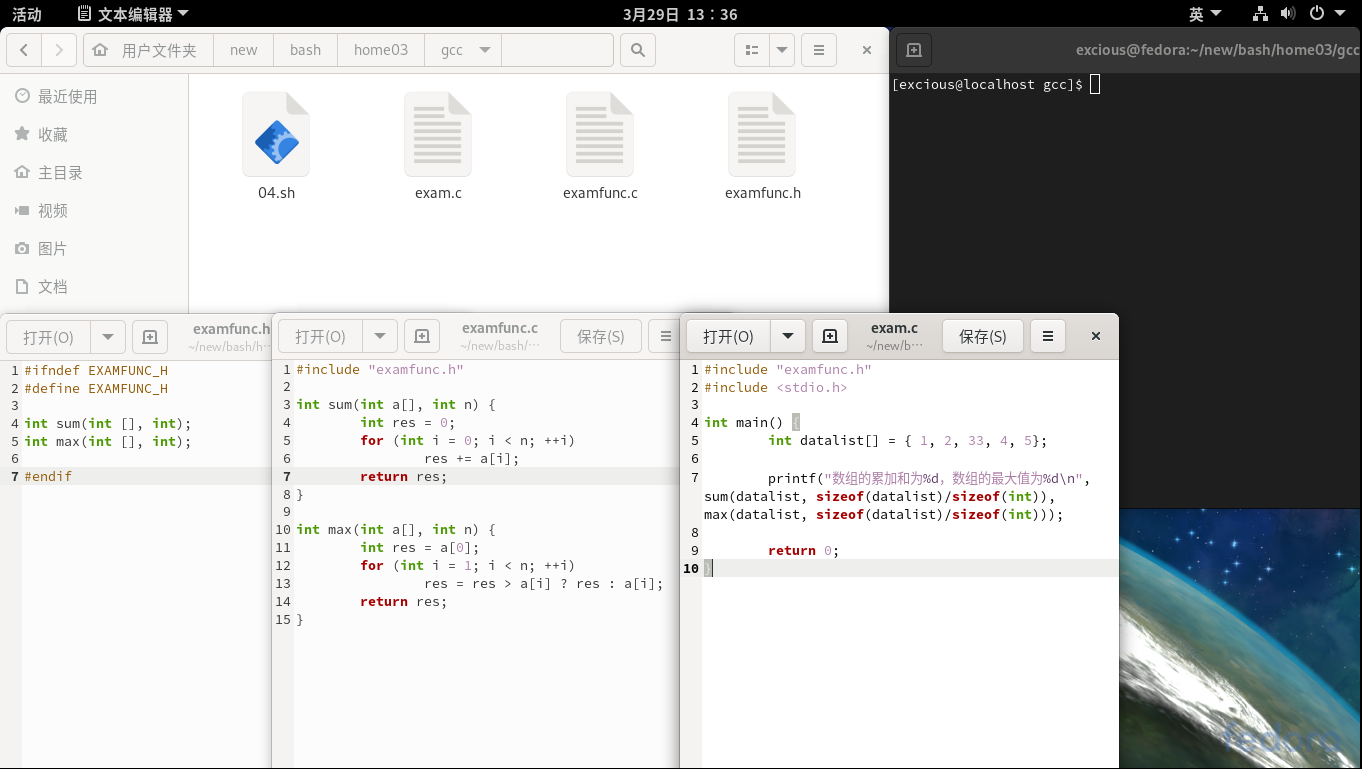Create new document in exam.c editor

pos(830,336)
